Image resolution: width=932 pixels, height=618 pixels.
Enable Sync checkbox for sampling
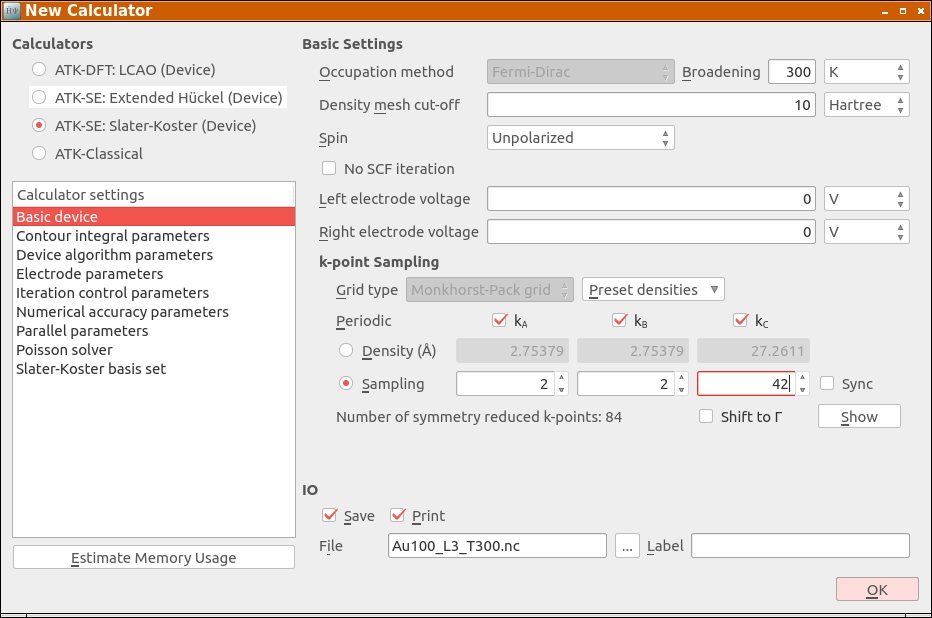point(827,383)
